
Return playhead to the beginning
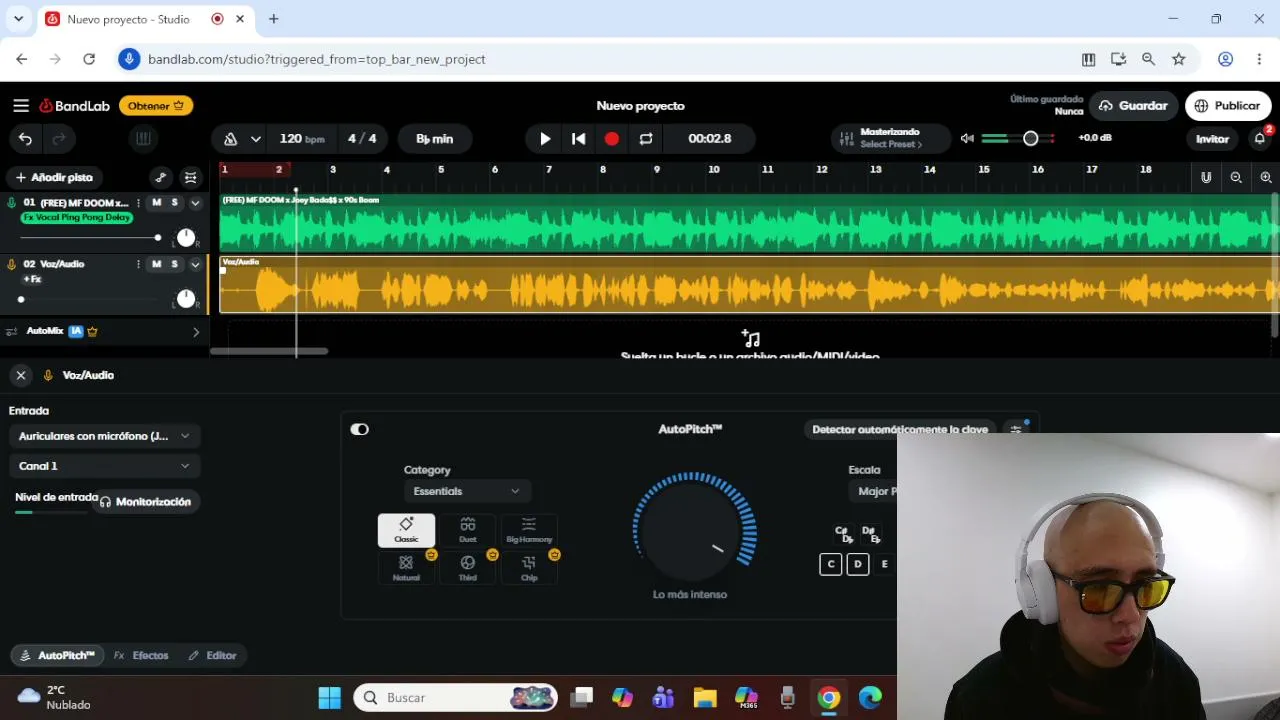pos(578,139)
